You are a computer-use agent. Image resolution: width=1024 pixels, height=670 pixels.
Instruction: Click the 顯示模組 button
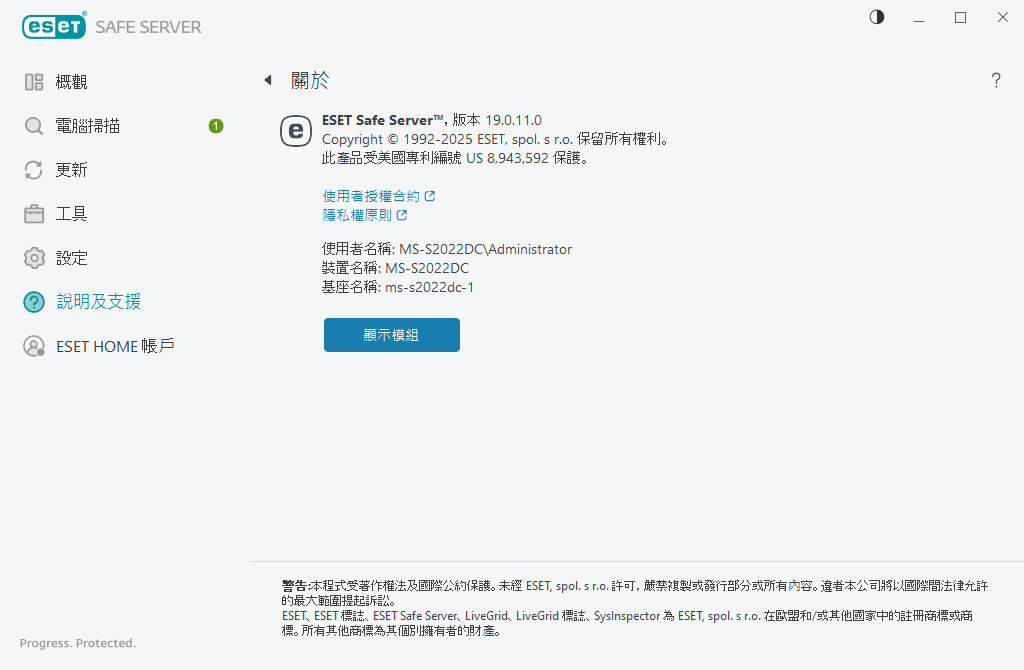(392, 335)
